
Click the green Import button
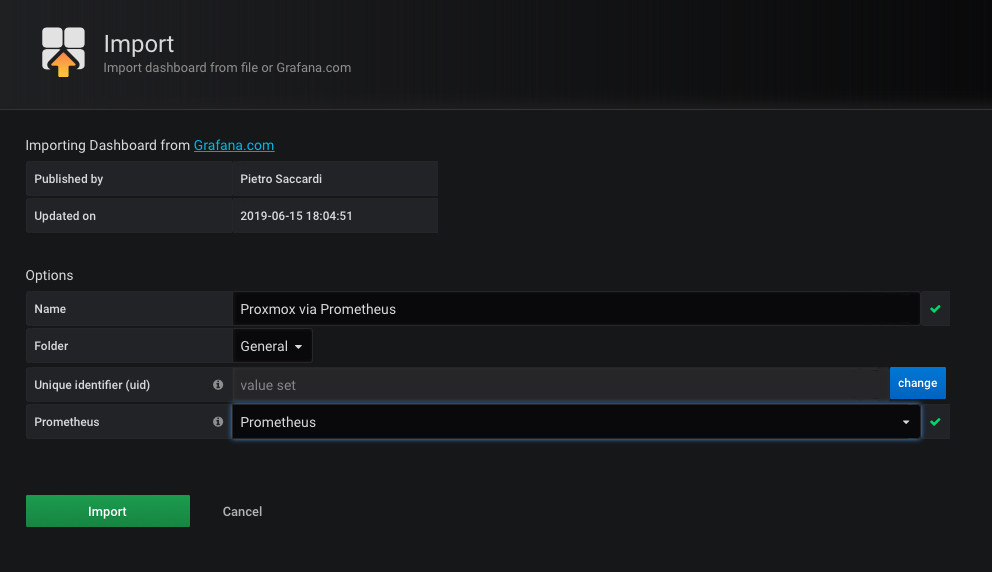pos(108,511)
